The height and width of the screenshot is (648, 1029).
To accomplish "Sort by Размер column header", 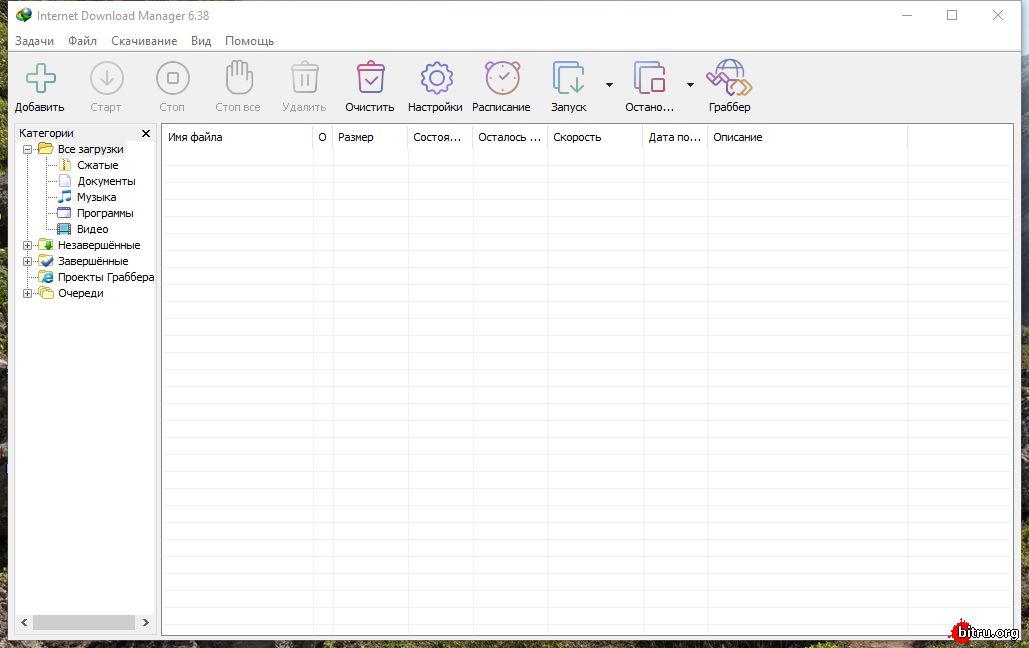I will pyautogui.click(x=370, y=137).
